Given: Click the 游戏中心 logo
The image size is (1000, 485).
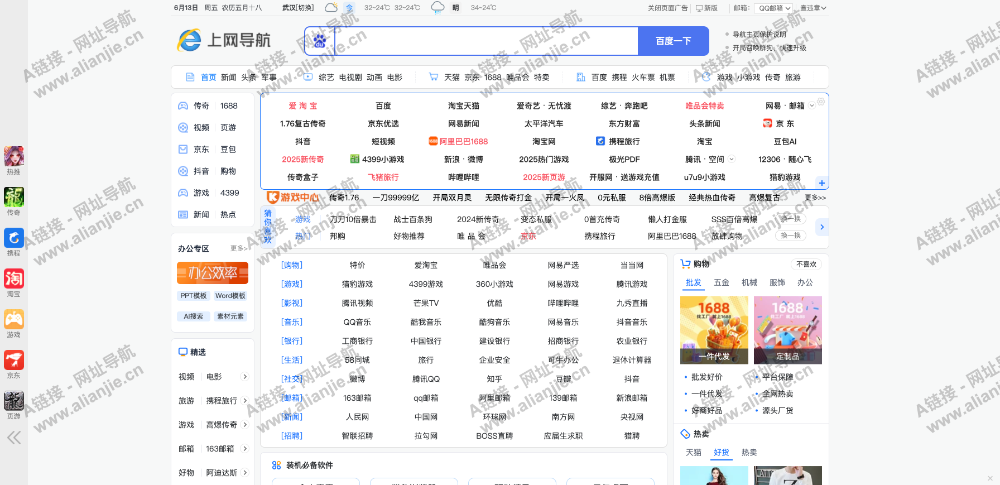Looking at the screenshot, I should tap(293, 198).
